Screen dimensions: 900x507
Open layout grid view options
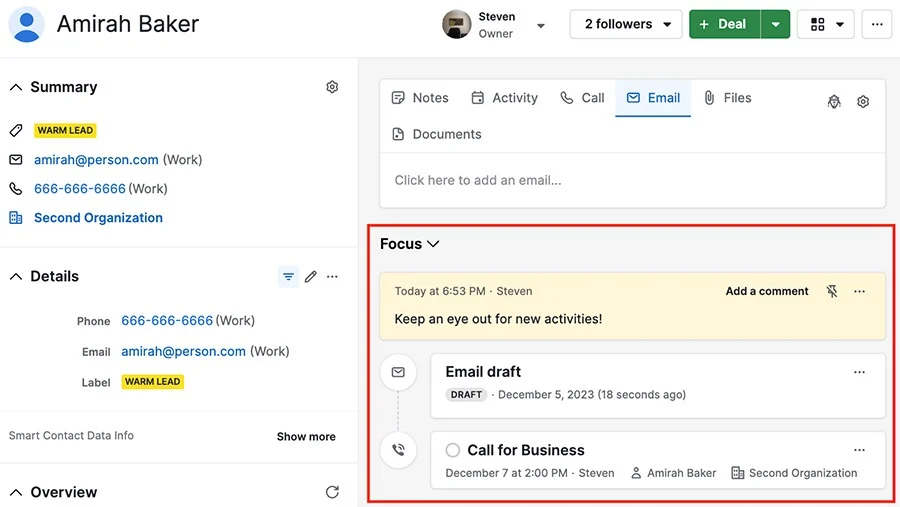(825, 24)
